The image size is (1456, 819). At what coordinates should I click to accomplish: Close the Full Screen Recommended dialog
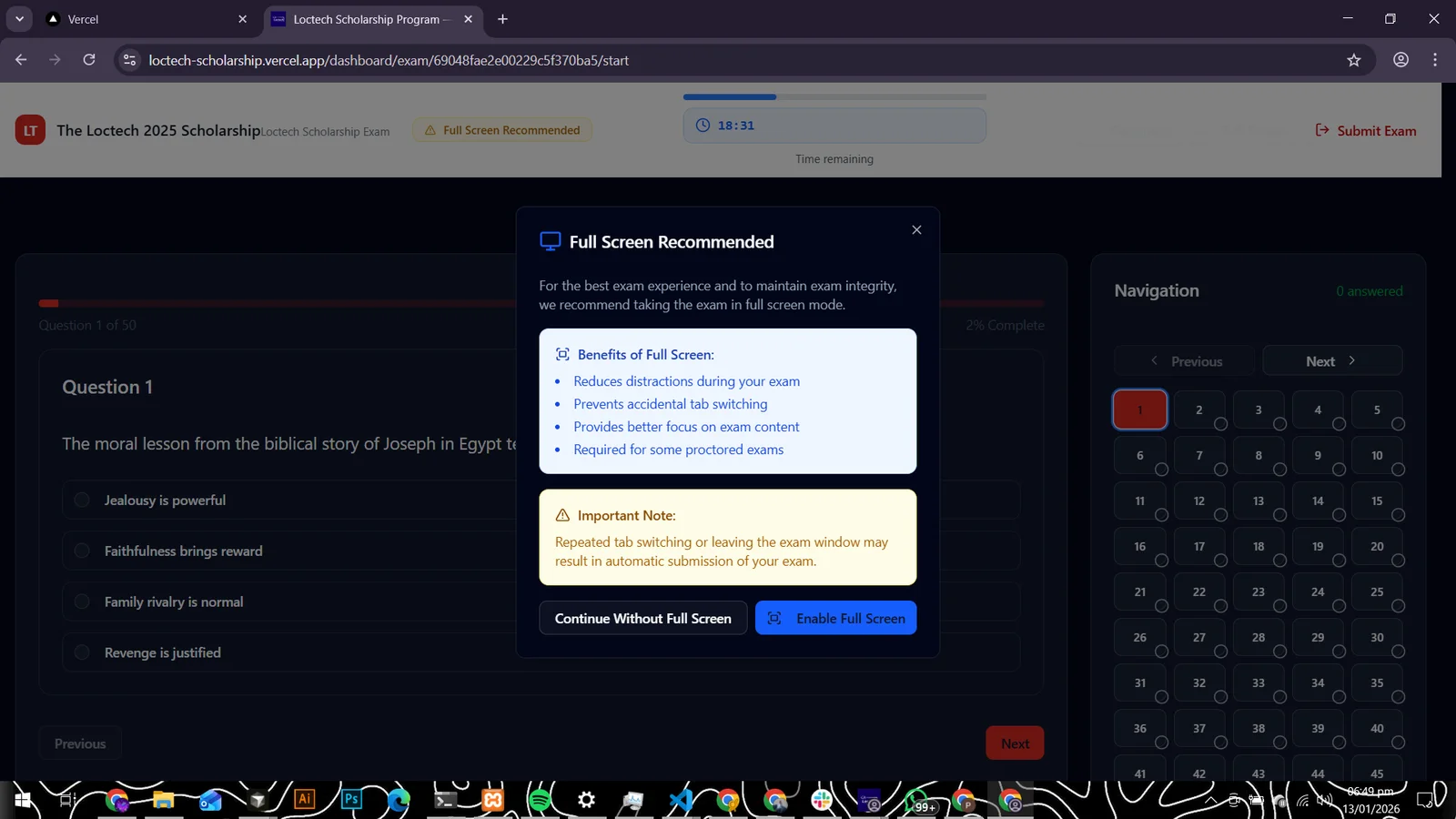pos(916,230)
